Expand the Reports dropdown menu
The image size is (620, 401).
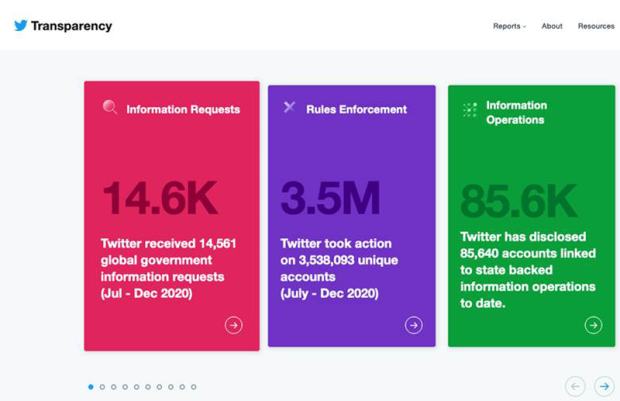pos(509,26)
